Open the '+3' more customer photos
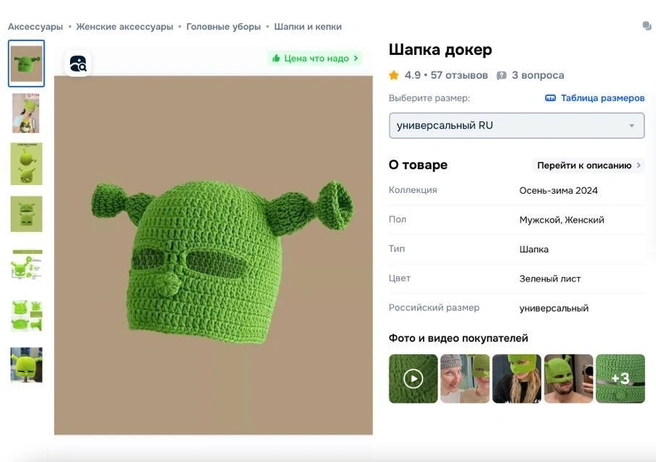Image resolution: width=656 pixels, height=462 pixels. coord(620,379)
